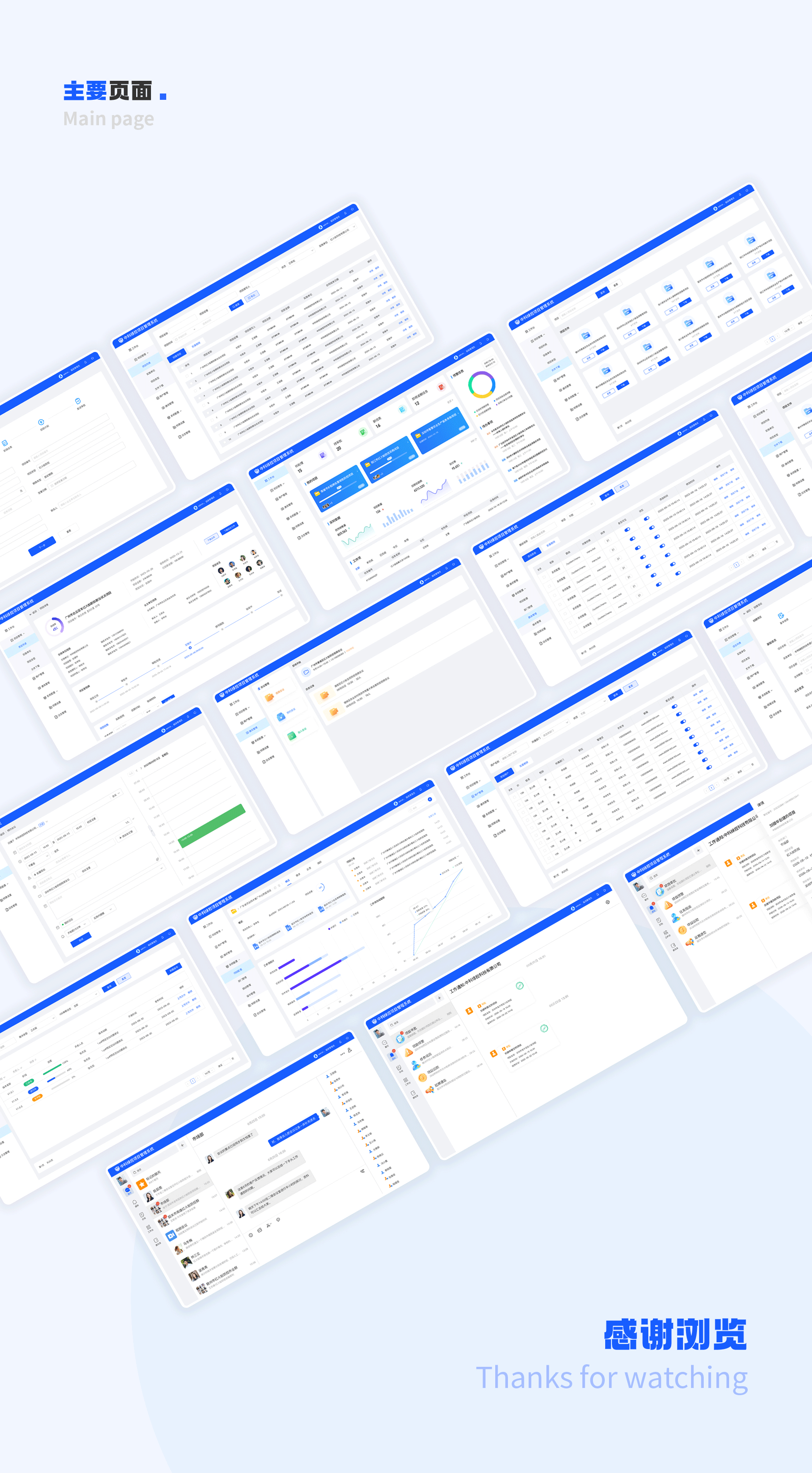Screen dimensions: 812x1473
Task: Switch to the 已完成 tab in 工作项
Action: (x=383, y=554)
